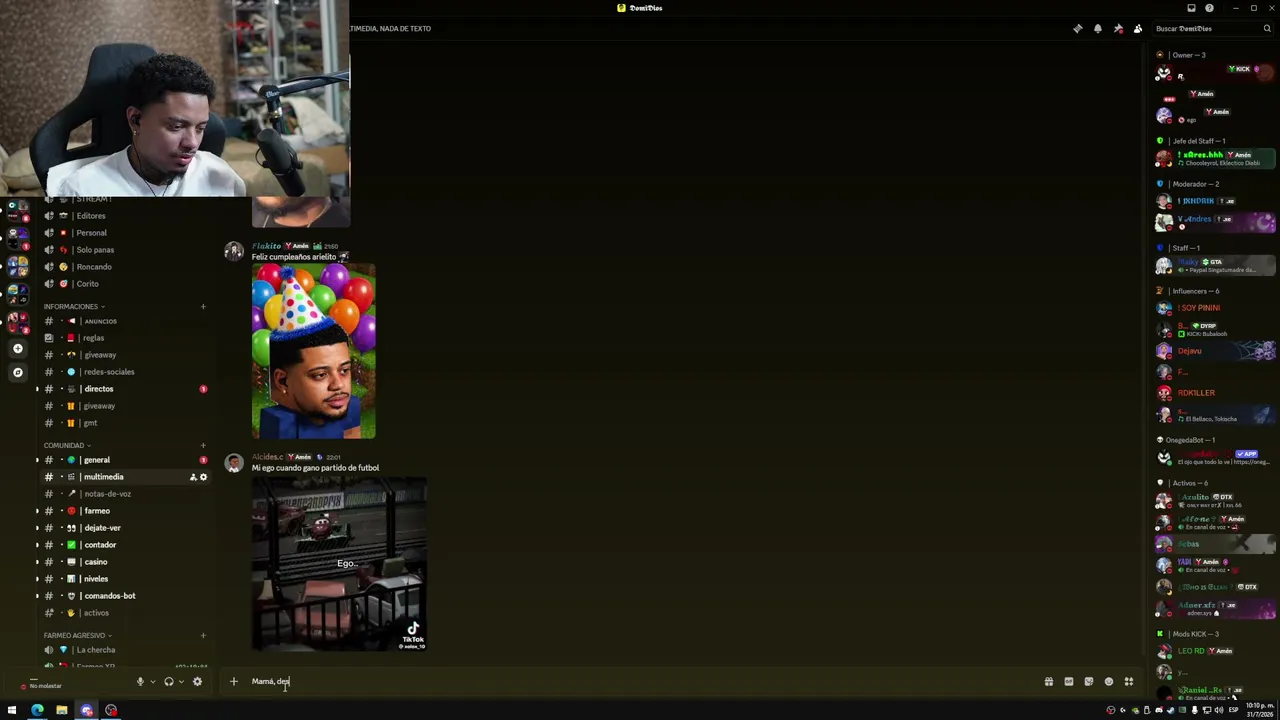This screenshot has height=720, width=1280.
Task: Open the help question mark icon
Action: (1210, 8)
